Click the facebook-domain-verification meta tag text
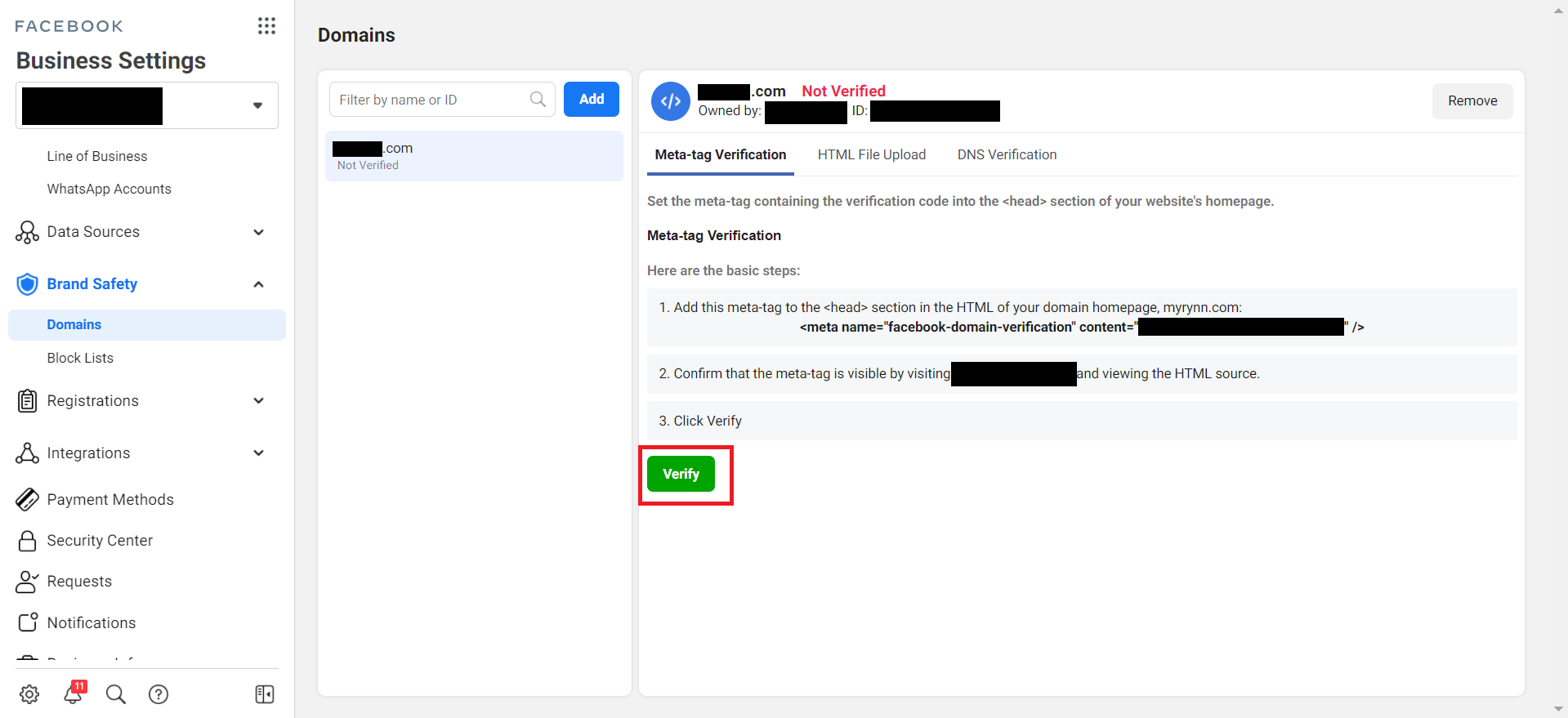The image size is (1568, 718). point(1082,327)
